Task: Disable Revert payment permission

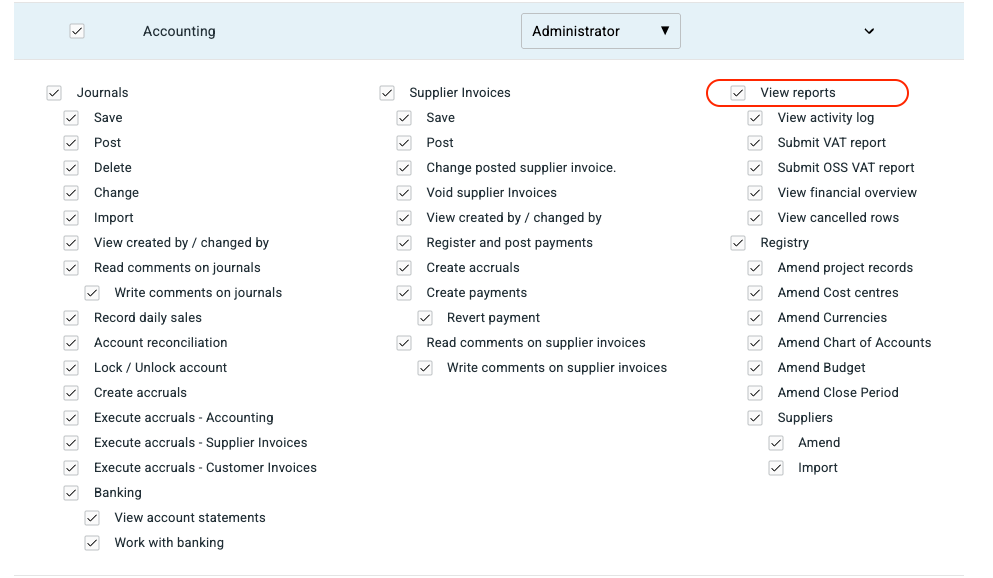Action: (425, 318)
